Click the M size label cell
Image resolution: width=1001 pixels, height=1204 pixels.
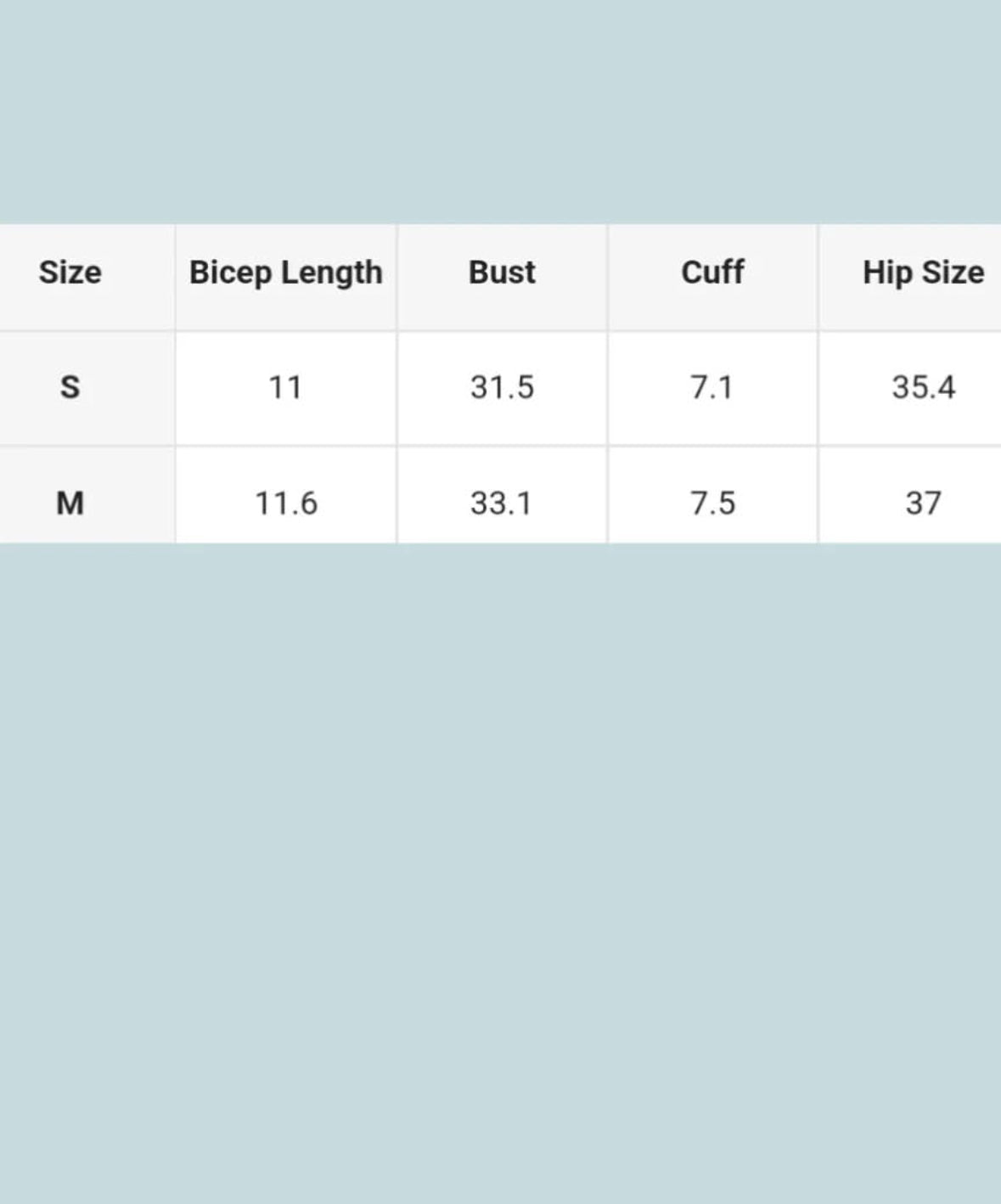pos(70,503)
